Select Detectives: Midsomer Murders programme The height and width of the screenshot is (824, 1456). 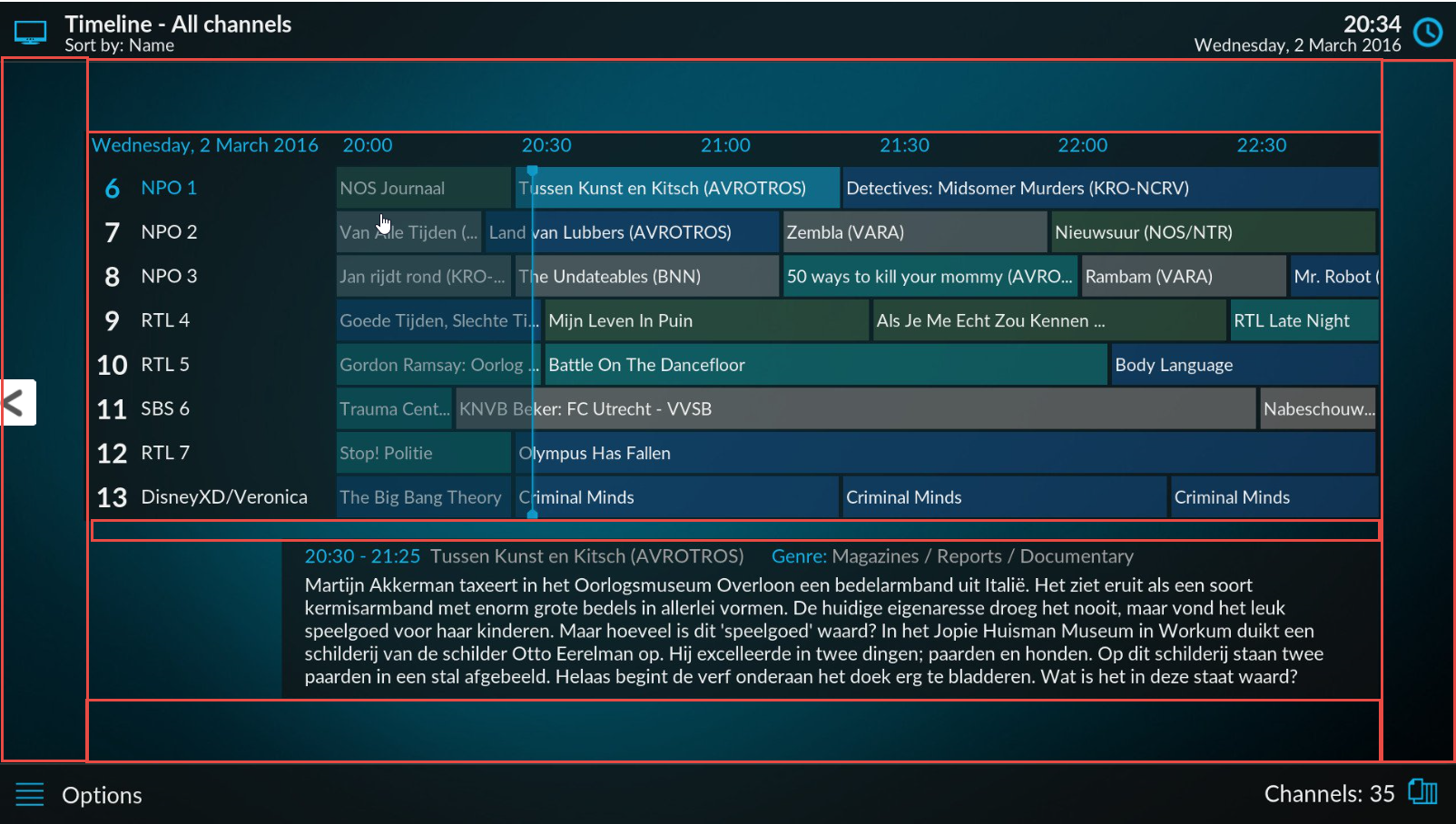tap(1110, 188)
